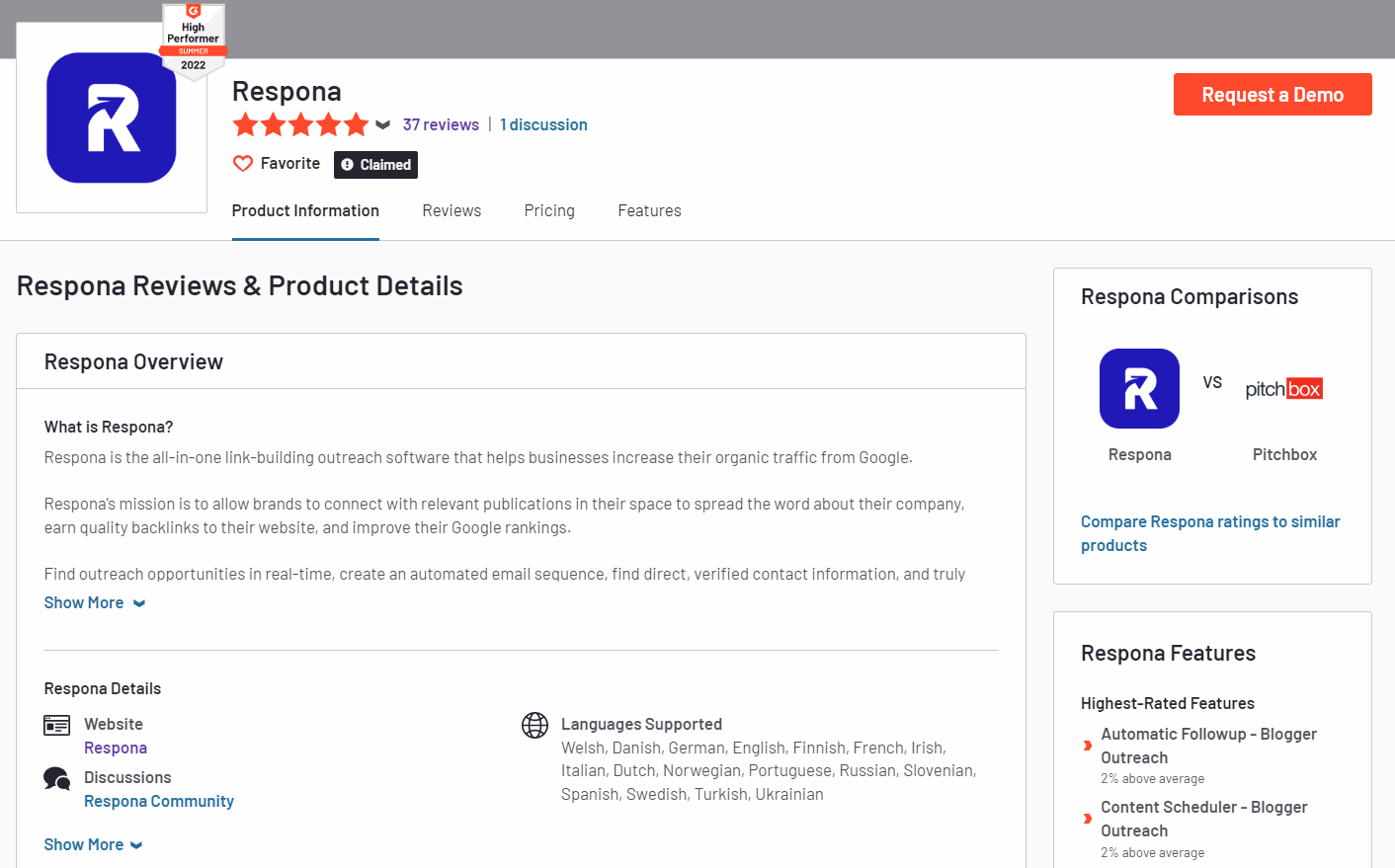Click Automatic Followup - Blogger Outreach feature text
1395x868 pixels.
[x=1209, y=746]
